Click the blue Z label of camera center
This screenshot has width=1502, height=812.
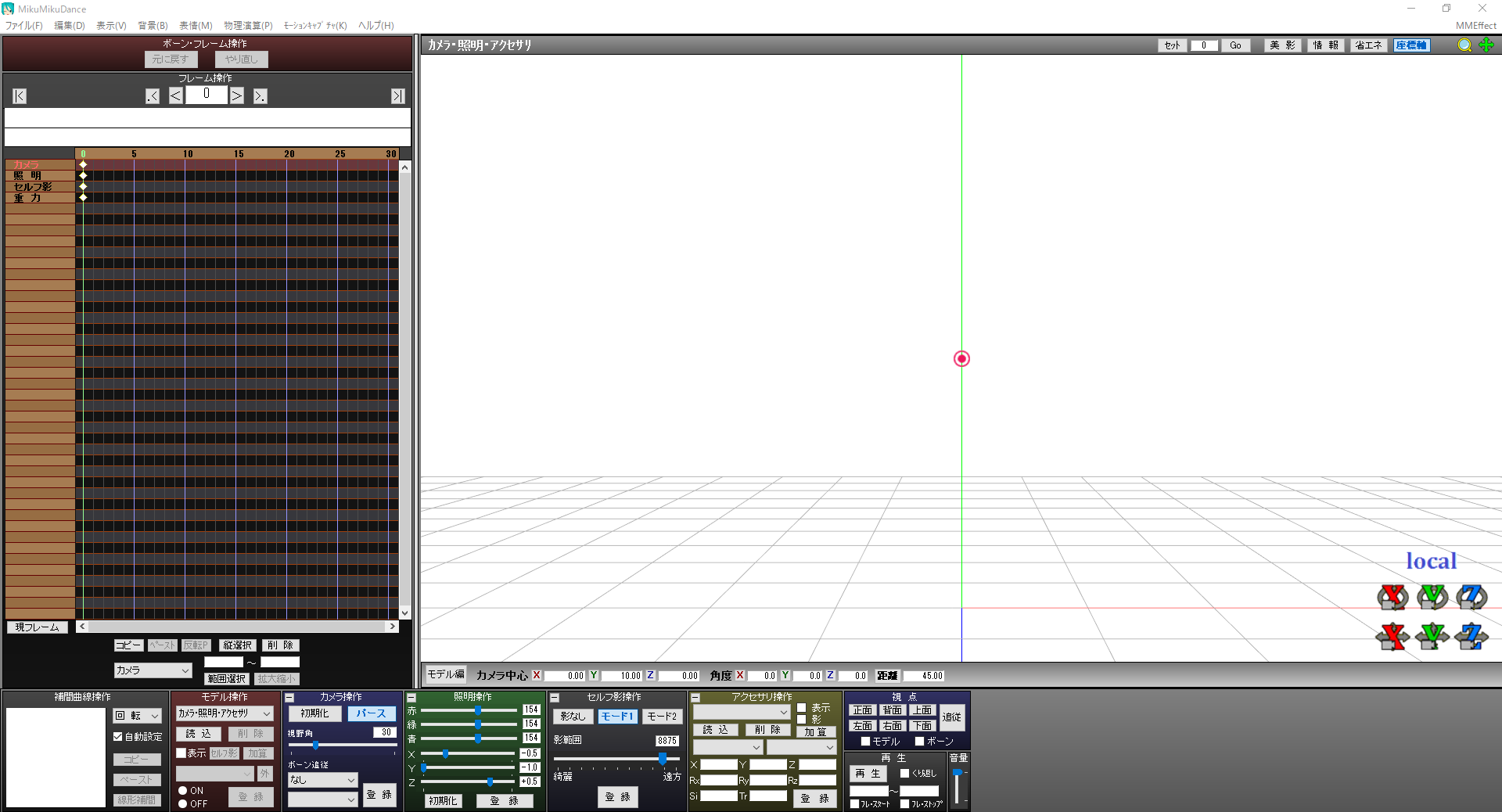650,675
